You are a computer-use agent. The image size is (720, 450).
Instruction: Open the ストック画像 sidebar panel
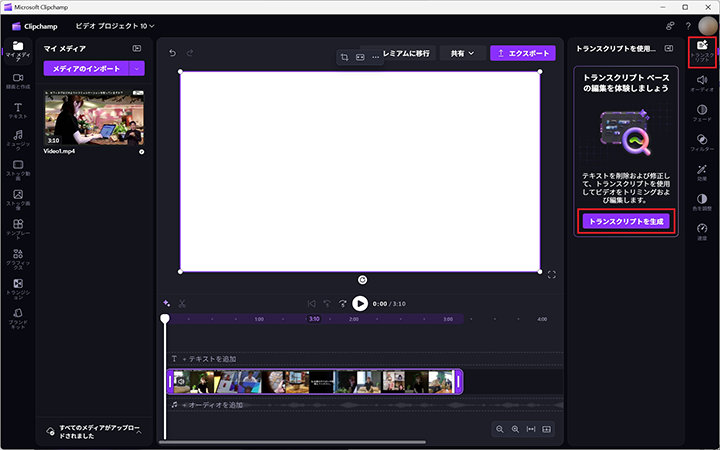coord(18,199)
